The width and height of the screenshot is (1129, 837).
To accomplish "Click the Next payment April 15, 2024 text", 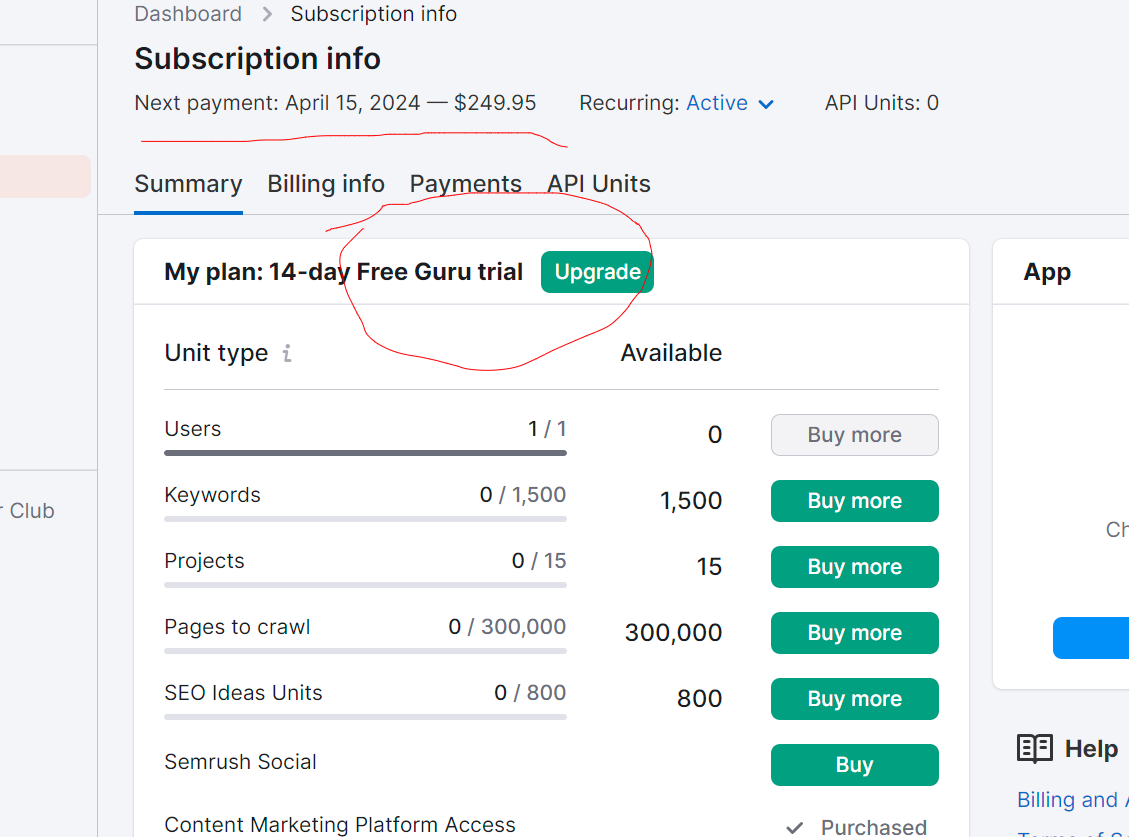I will 335,103.
